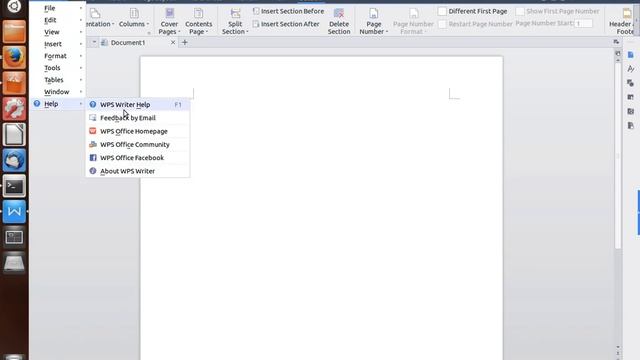Expand the Tools submenu
Viewport: 640px width, 360px height.
tap(58, 68)
